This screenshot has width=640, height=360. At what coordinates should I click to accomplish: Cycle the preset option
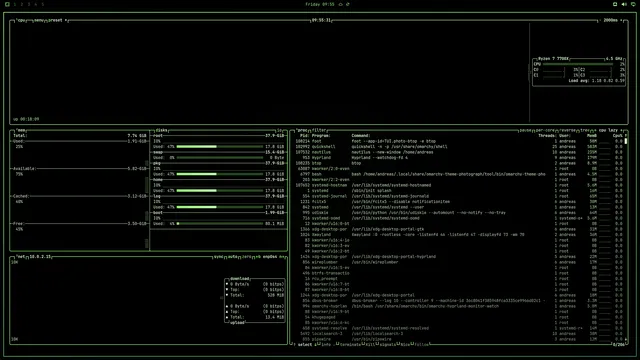click(x=57, y=20)
